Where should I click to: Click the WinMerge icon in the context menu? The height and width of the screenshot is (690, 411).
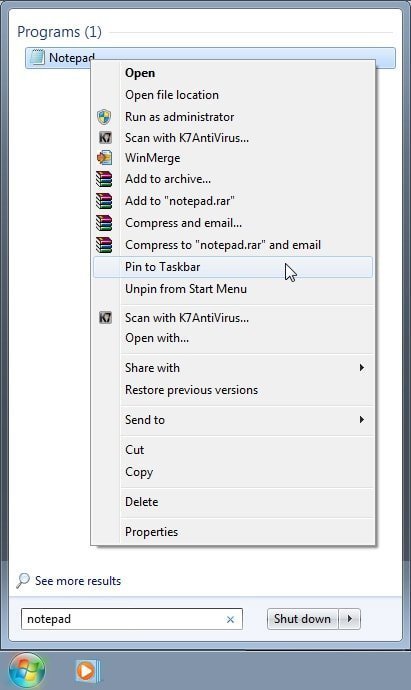point(105,158)
